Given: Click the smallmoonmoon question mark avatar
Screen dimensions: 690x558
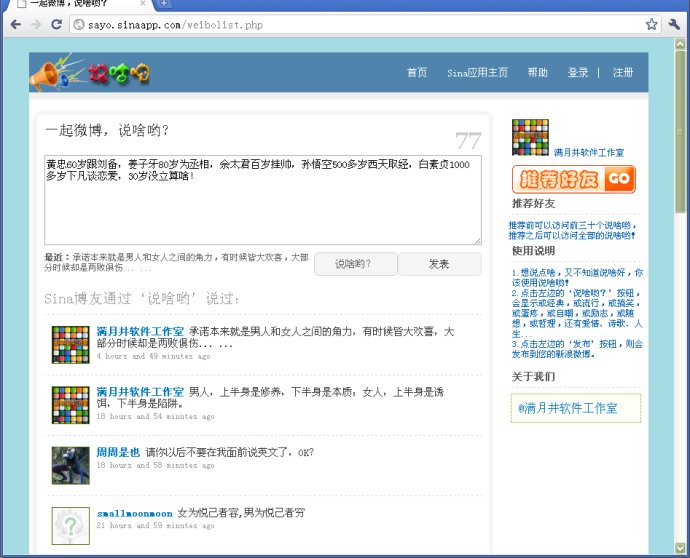Looking at the screenshot, I should tap(70, 525).
